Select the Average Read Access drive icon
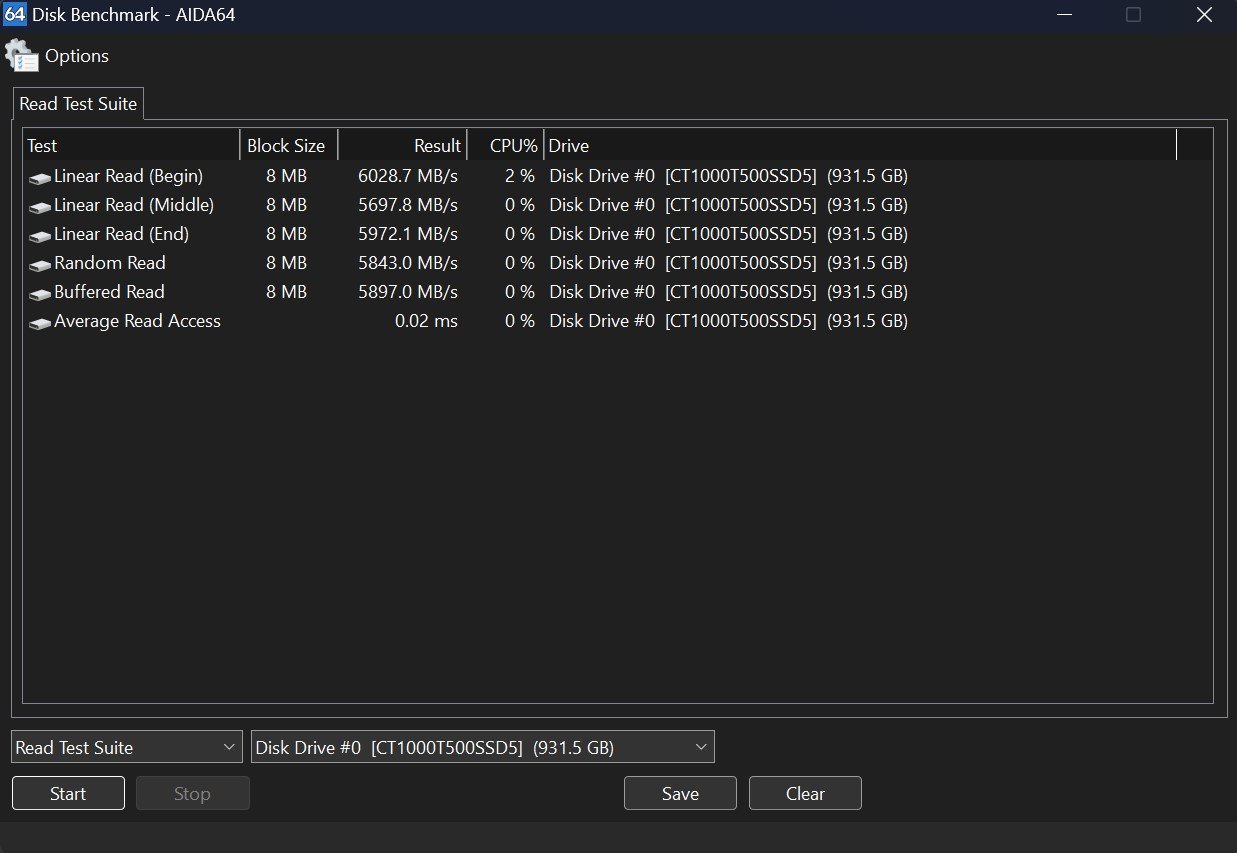This screenshot has height=853, width=1237. pos(40,323)
